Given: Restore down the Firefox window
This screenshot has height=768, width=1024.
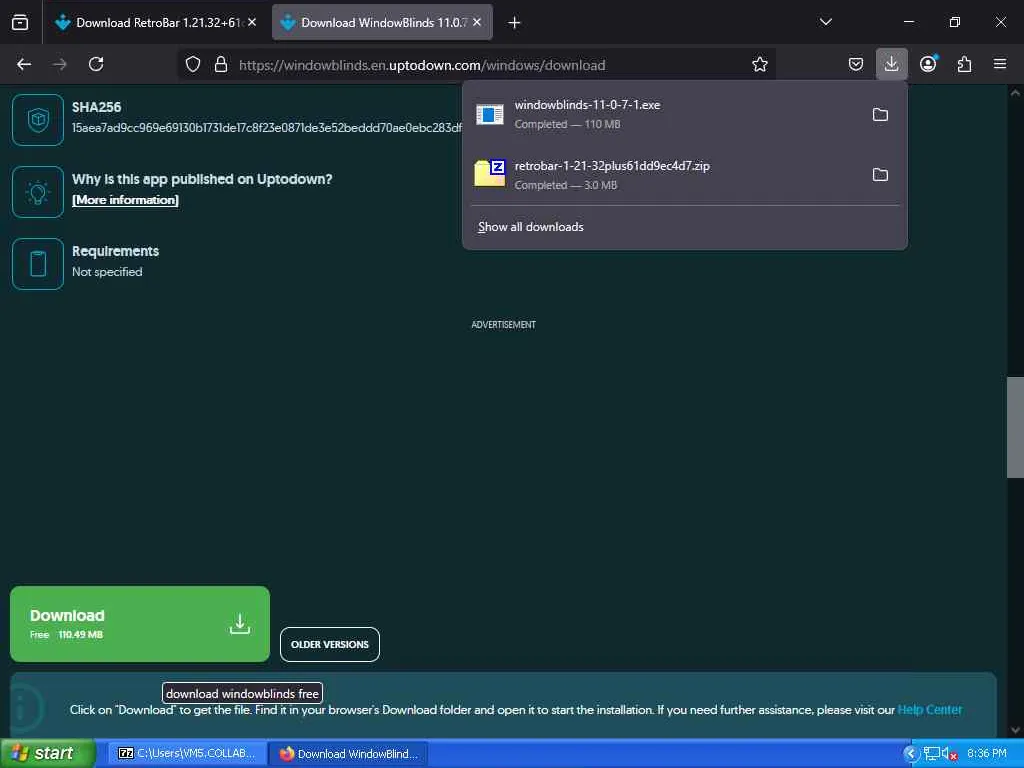Looking at the screenshot, I should coord(954,22).
